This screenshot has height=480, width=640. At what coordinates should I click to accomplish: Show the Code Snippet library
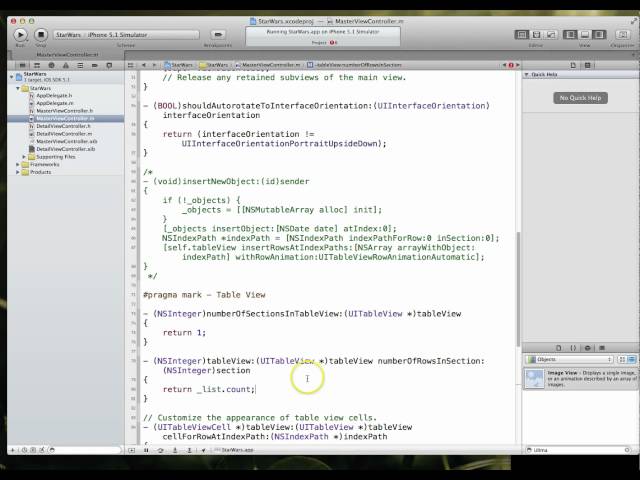click(x=573, y=348)
